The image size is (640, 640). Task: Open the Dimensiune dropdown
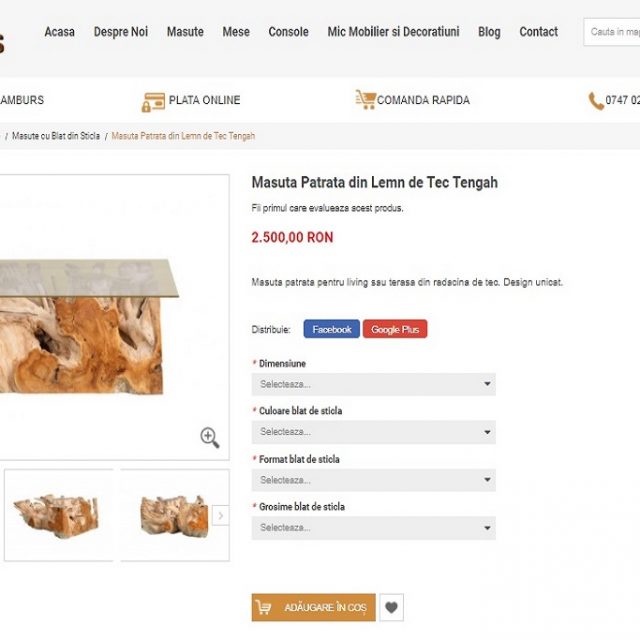tap(373, 384)
